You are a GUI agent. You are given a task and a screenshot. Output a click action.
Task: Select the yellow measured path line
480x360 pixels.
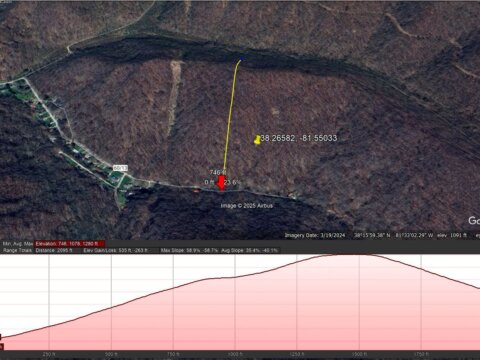point(230,115)
